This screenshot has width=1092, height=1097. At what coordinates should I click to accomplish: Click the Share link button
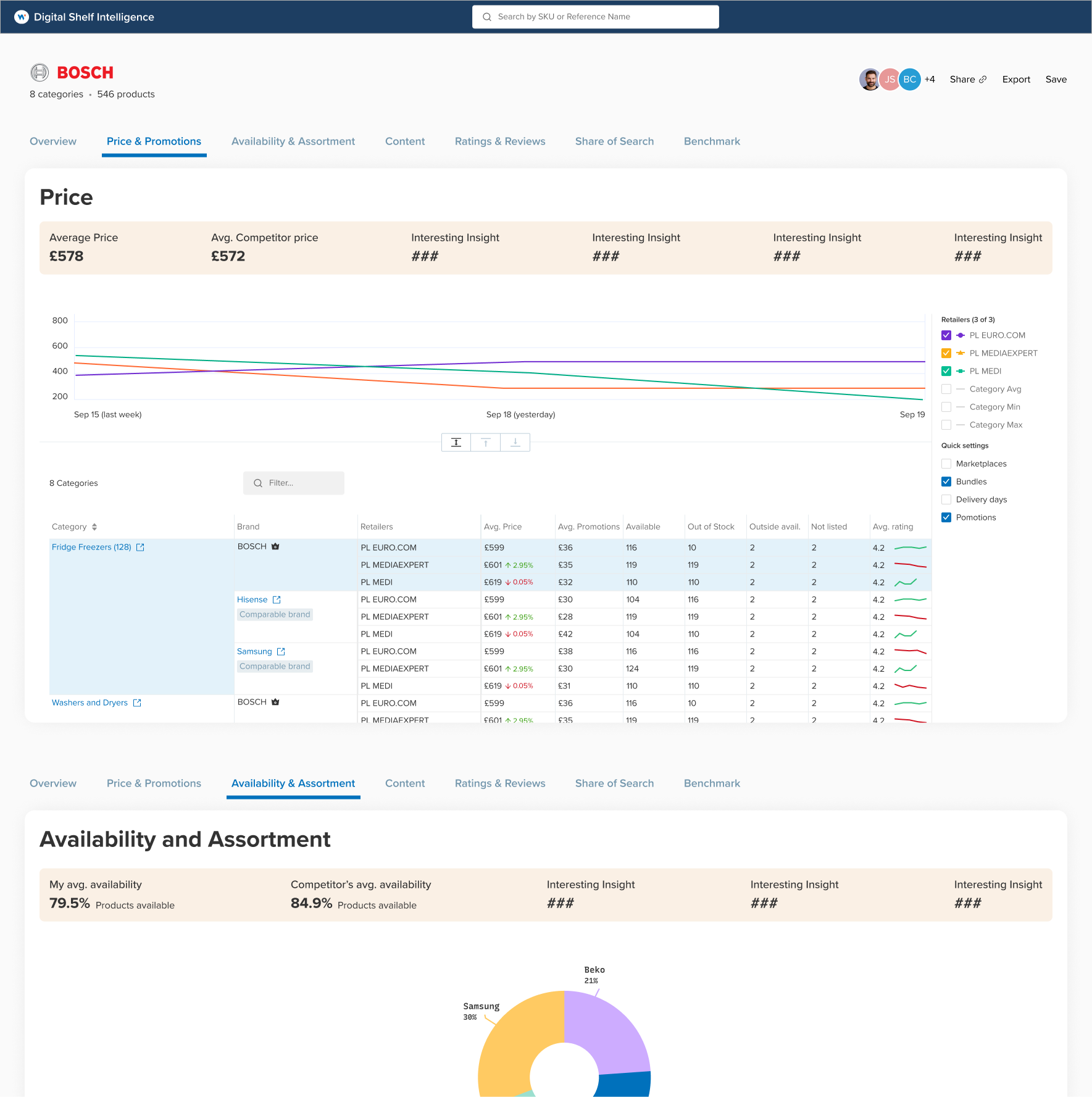coord(968,80)
